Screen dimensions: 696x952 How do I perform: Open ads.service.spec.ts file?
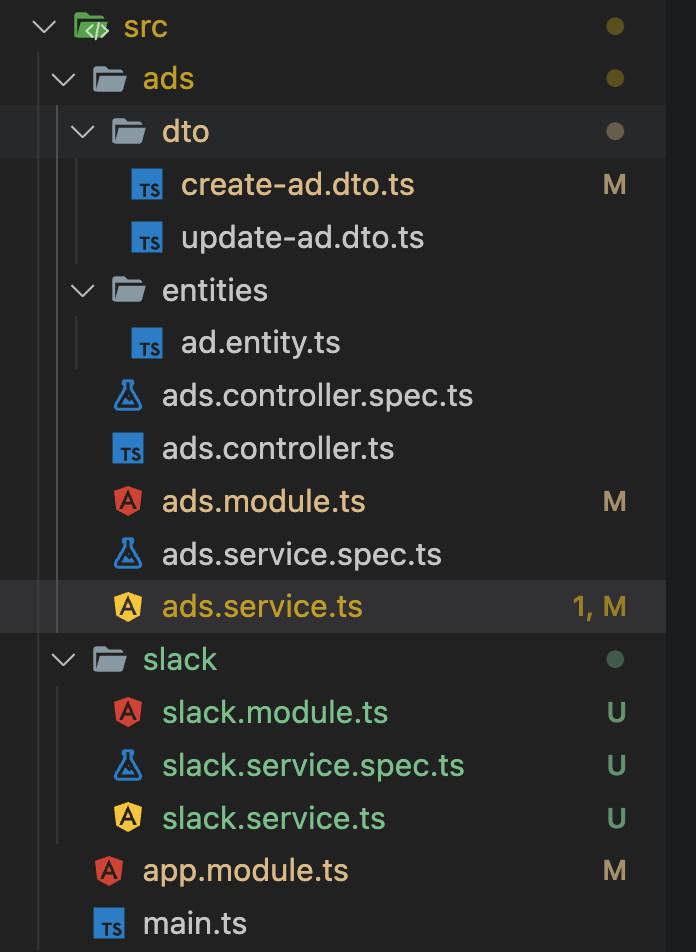(x=301, y=555)
